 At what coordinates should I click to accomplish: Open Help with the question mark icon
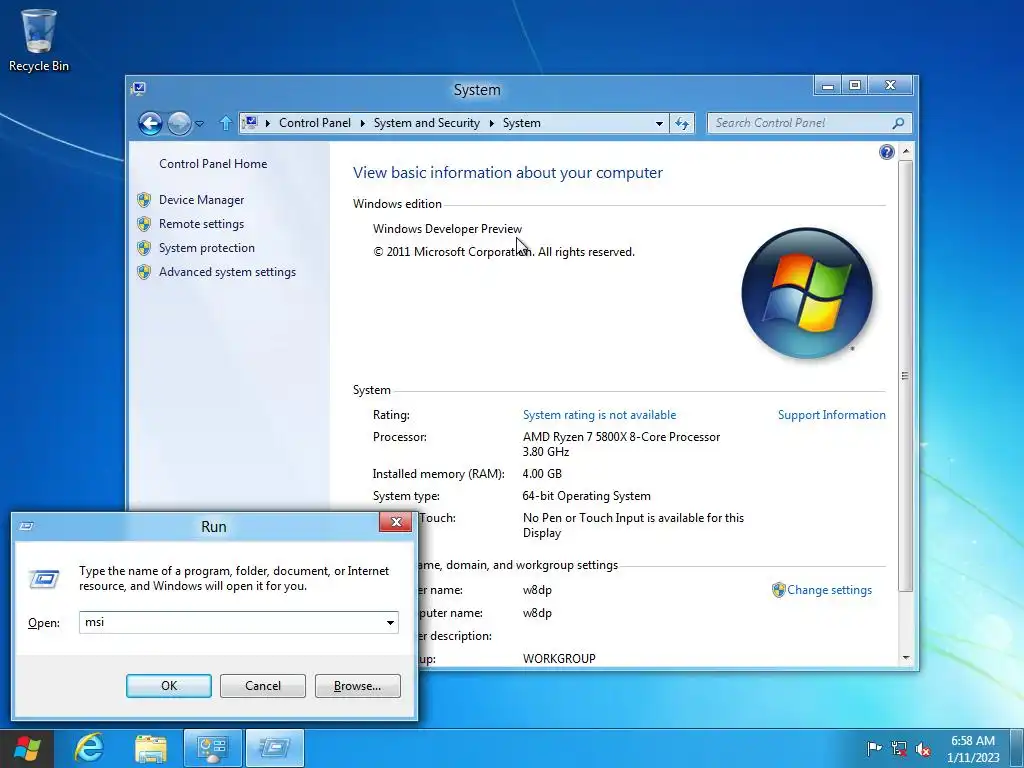pyautogui.click(x=886, y=152)
